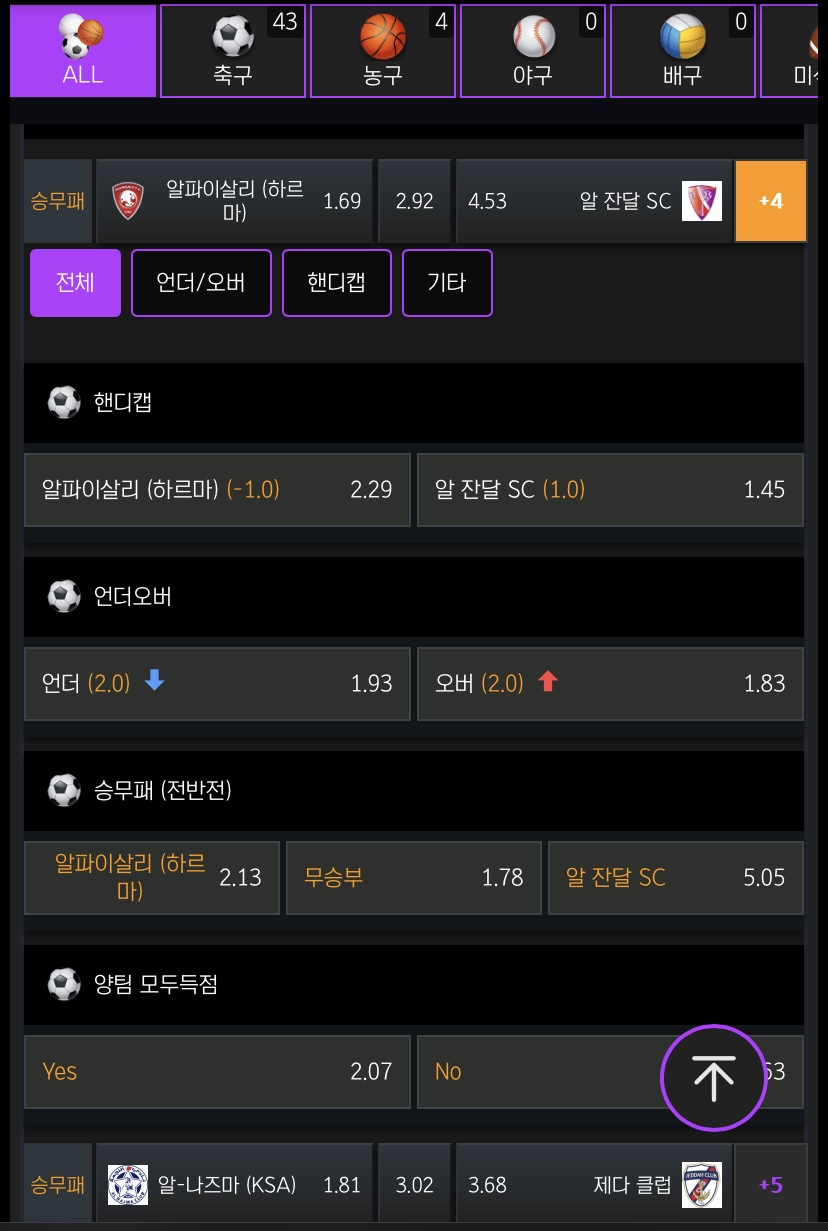Viewport: 828px width, 1231px height.
Task: Click the 알파이살리 team crest logo
Action: pyautogui.click(x=128, y=201)
